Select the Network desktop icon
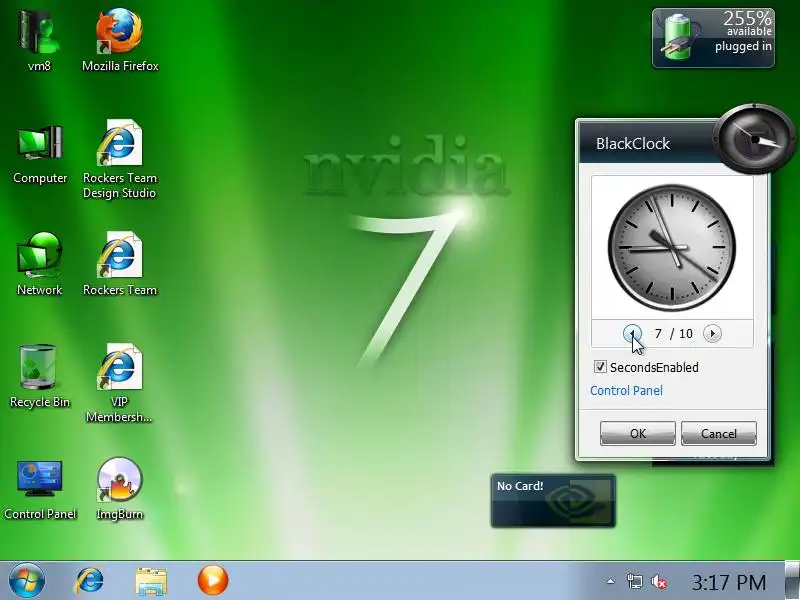 pos(39,264)
